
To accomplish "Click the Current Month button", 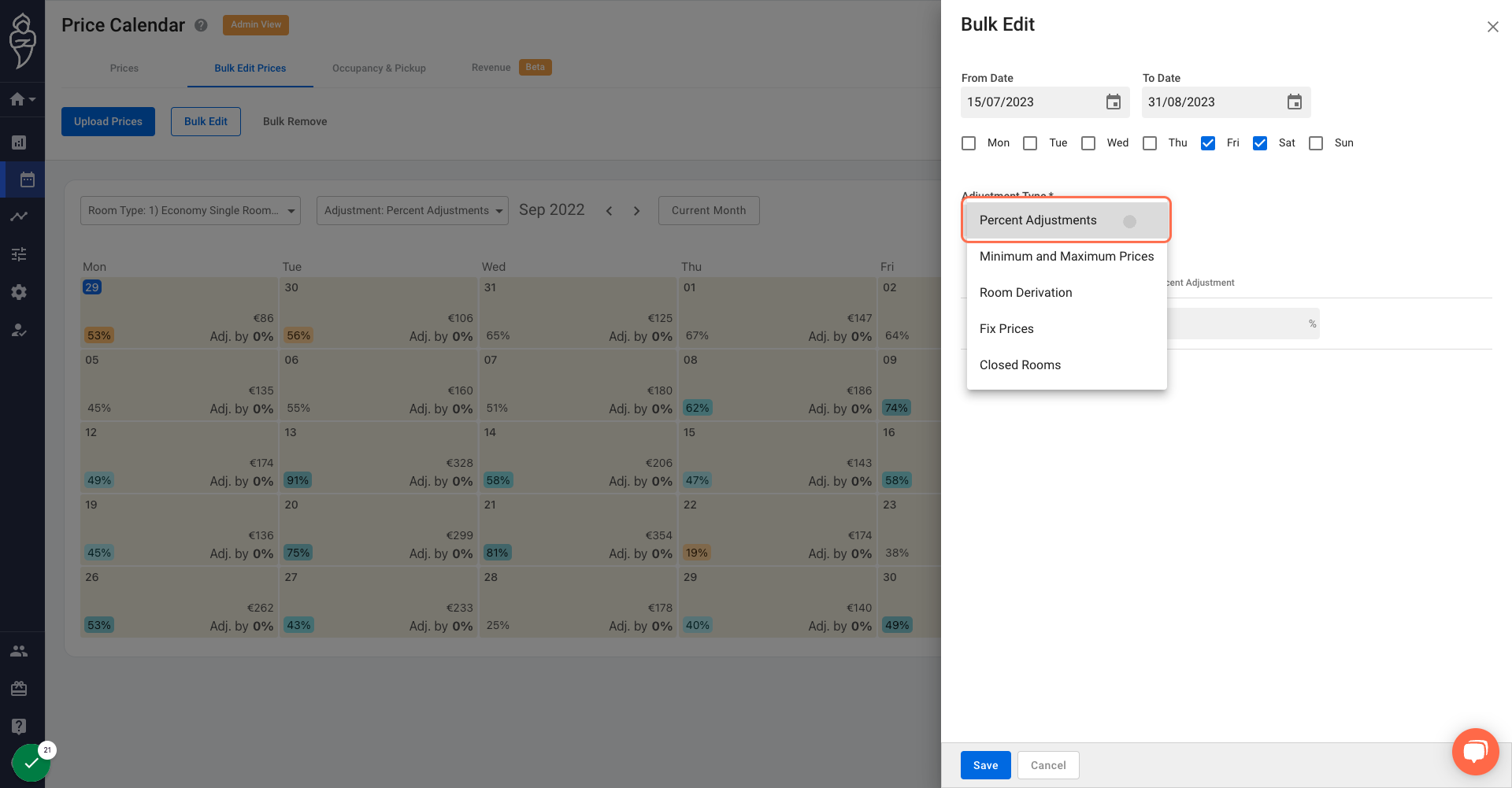I will tap(709, 210).
